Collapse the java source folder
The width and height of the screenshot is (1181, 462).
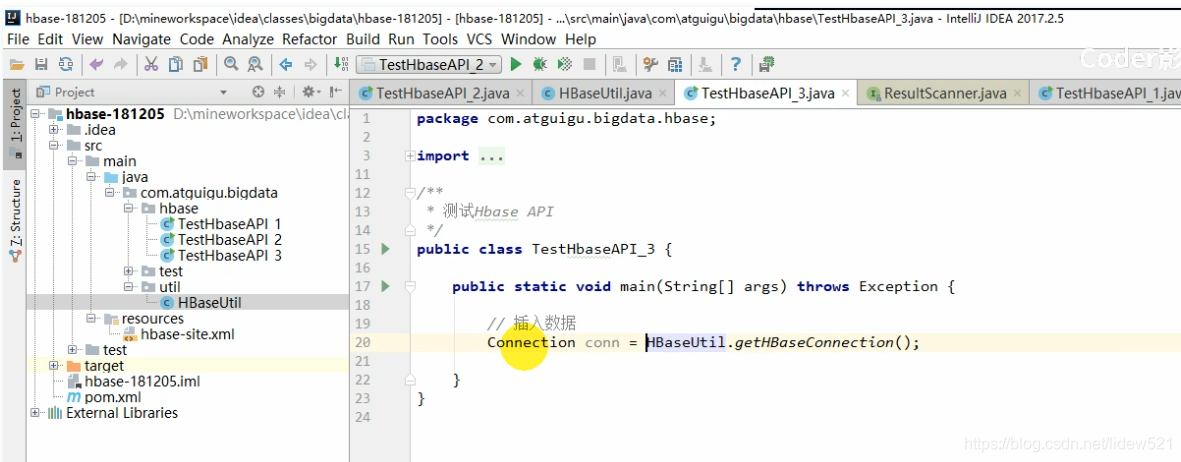pyautogui.click(x=91, y=177)
